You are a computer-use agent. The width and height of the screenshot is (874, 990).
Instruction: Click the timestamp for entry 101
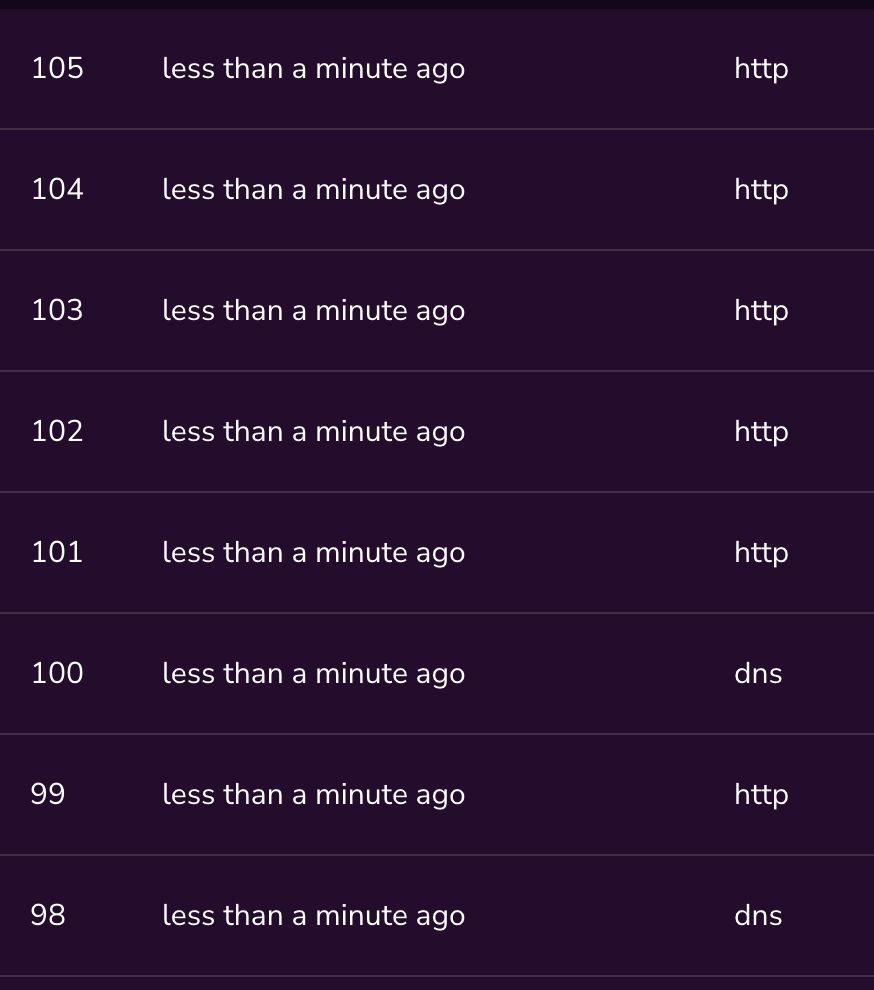[x=313, y=553]
